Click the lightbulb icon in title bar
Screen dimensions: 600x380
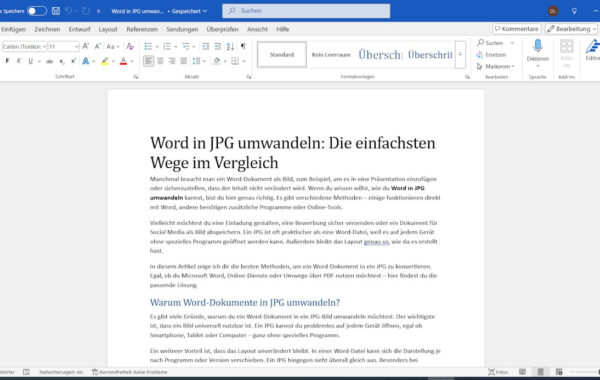pyautogui.click(x=574, y=11)
